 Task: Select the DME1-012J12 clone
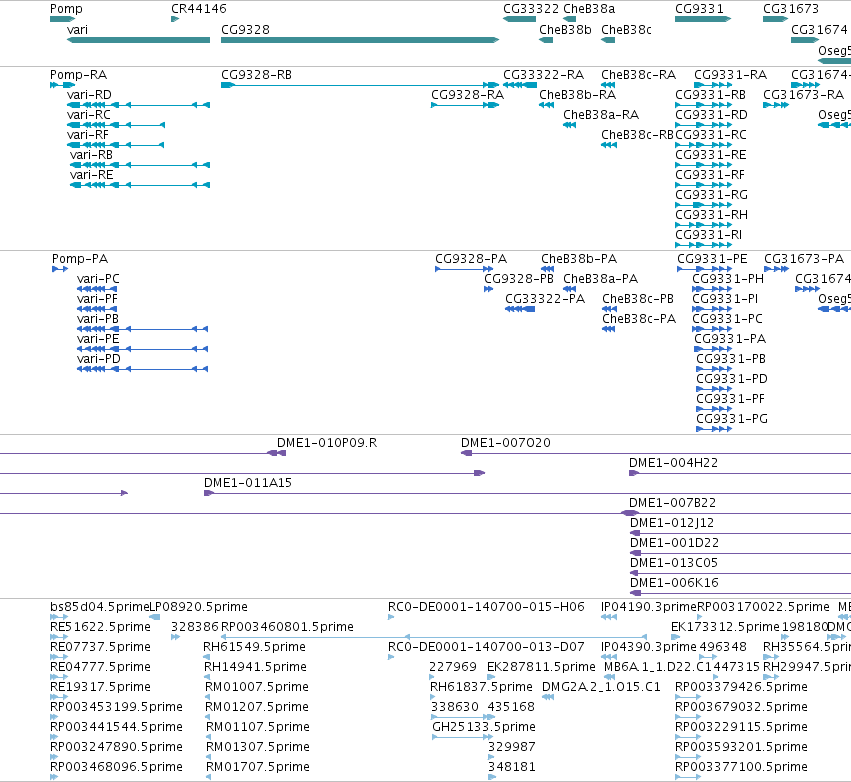(740, 533)
